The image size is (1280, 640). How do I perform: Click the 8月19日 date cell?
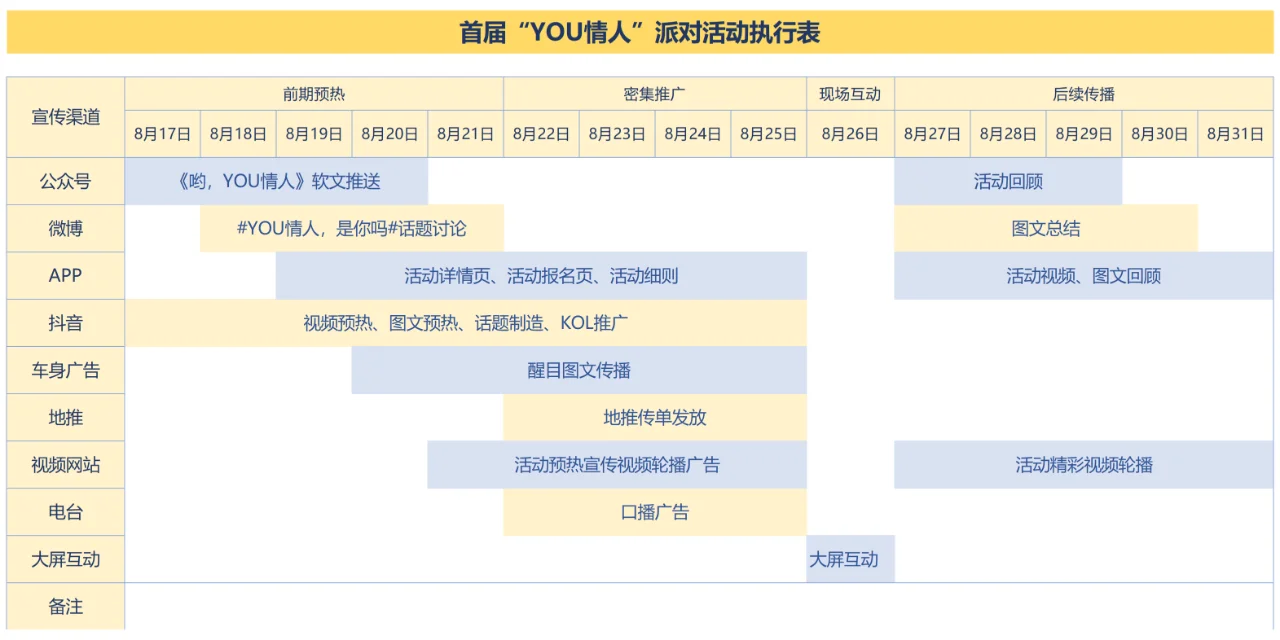click(x=314, y=134)
